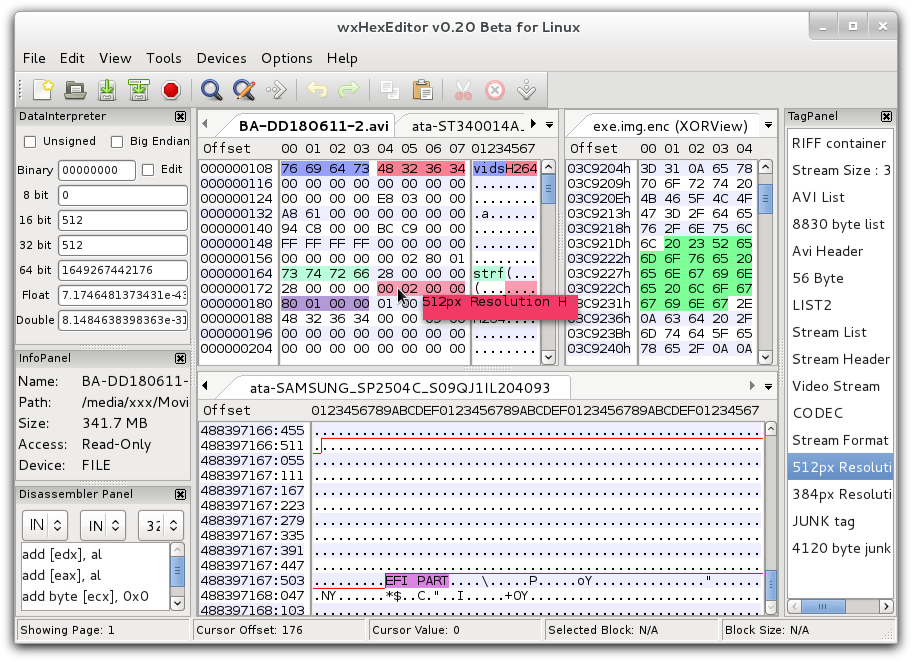Undo the last change
Image resolution: width=913 pixels, height=662 pixels.
(317, 90)
